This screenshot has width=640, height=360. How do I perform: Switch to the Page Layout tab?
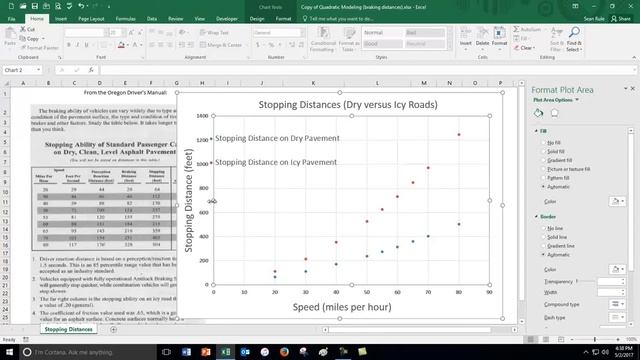[x=91, y=19]
